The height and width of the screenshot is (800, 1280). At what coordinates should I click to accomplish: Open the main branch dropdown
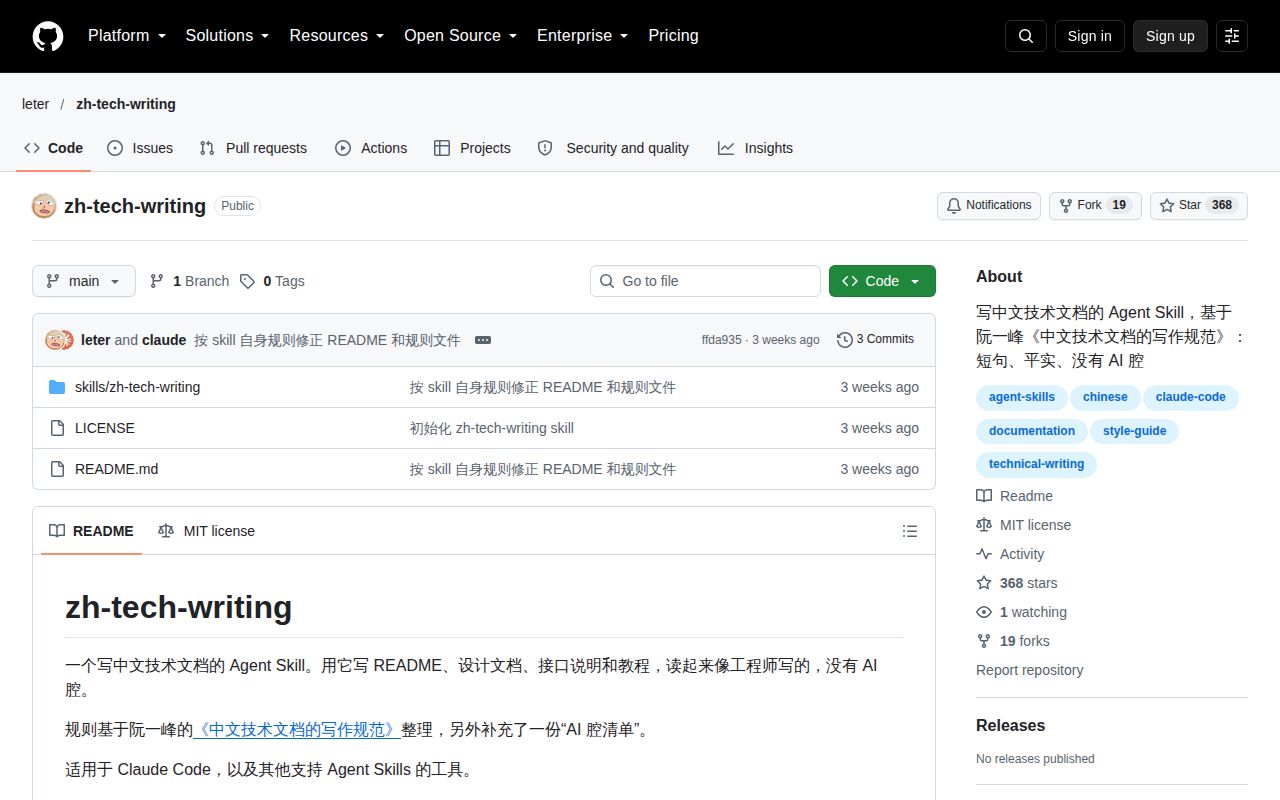point(83,281)
